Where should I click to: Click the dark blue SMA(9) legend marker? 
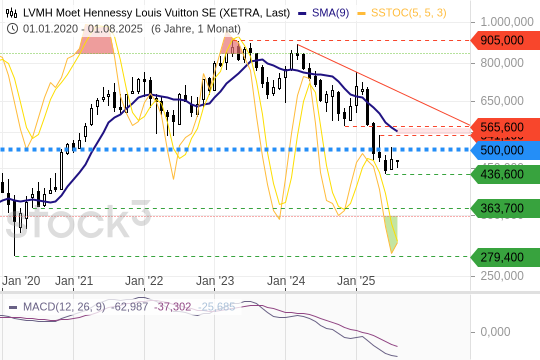(302, 13)
